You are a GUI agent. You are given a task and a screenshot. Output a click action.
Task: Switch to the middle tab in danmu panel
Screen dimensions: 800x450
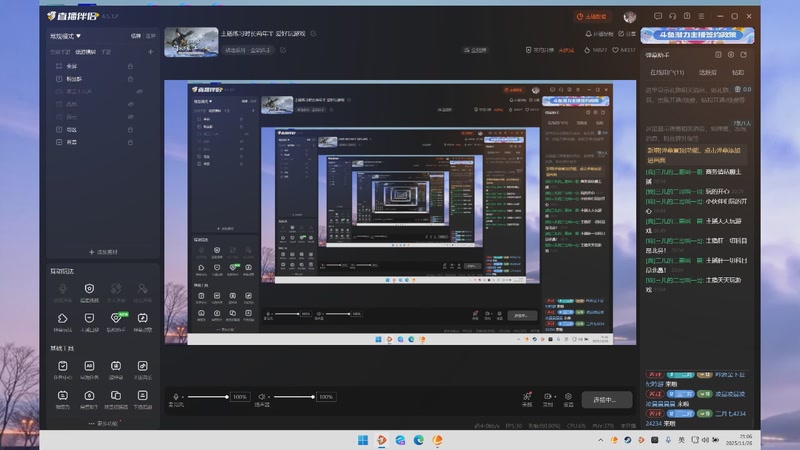click(x=707, y=72)
